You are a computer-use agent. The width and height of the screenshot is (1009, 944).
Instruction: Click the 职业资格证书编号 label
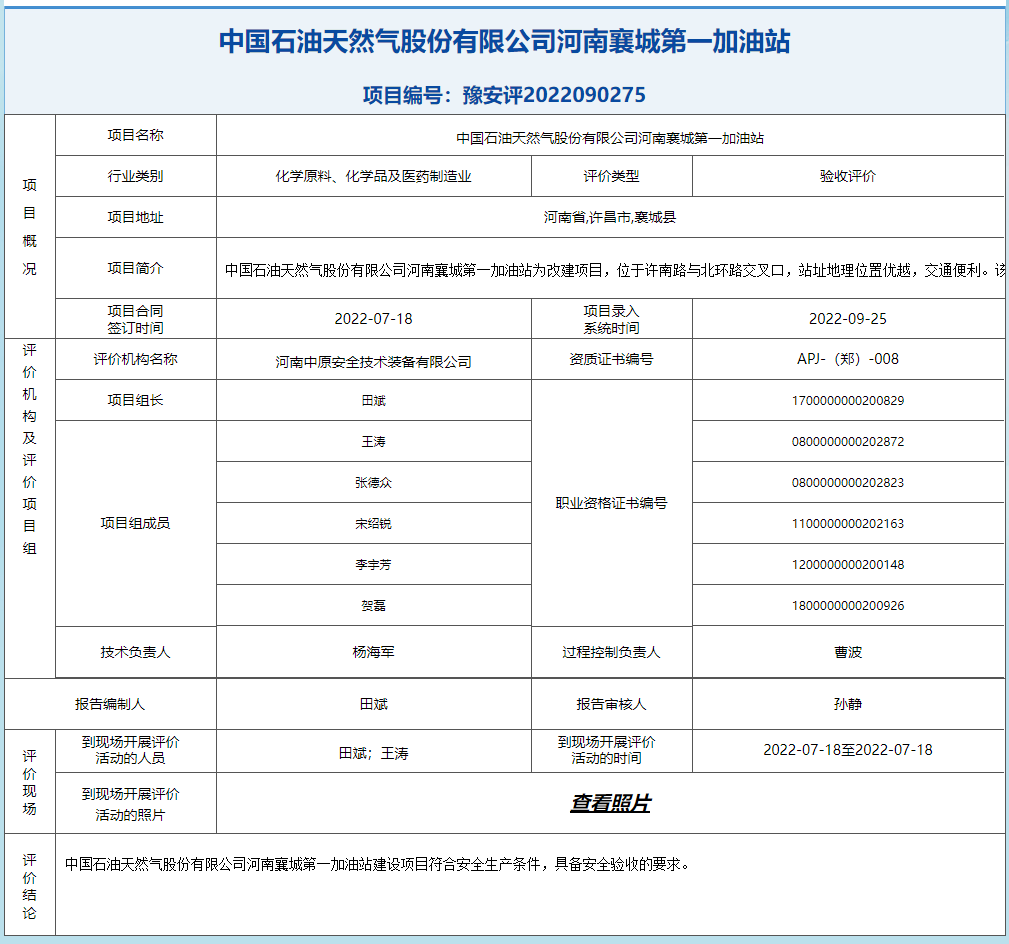611,503
